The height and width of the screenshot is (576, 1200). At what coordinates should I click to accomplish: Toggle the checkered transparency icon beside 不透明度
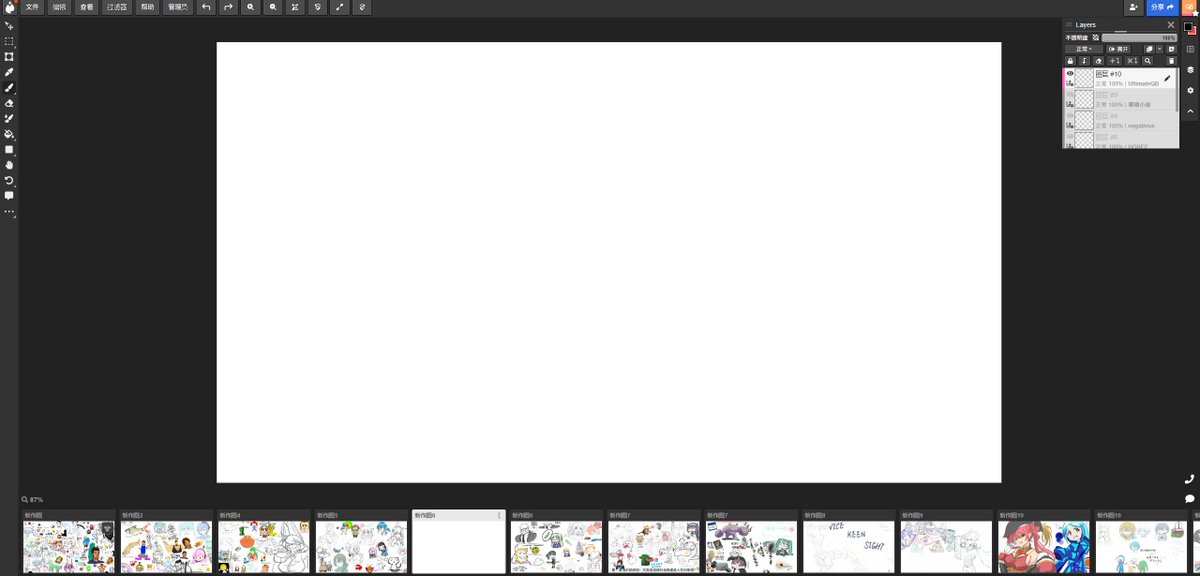[x=1096, y=38]
